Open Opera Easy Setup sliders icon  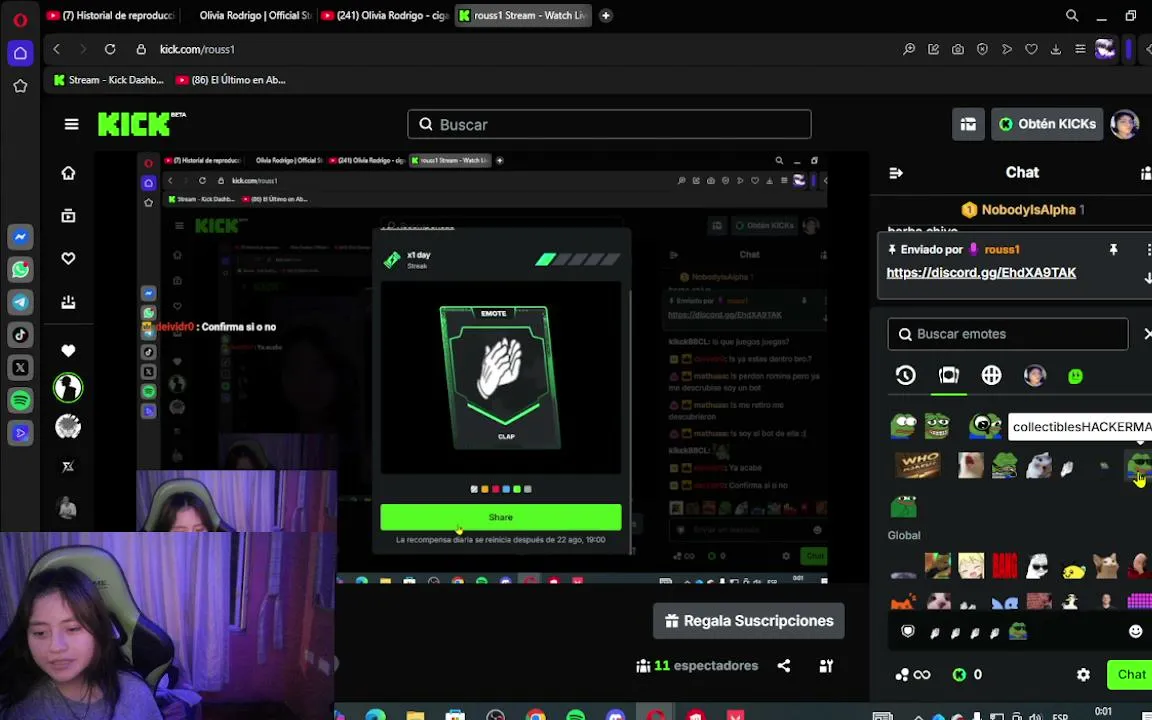[1080, 49]
